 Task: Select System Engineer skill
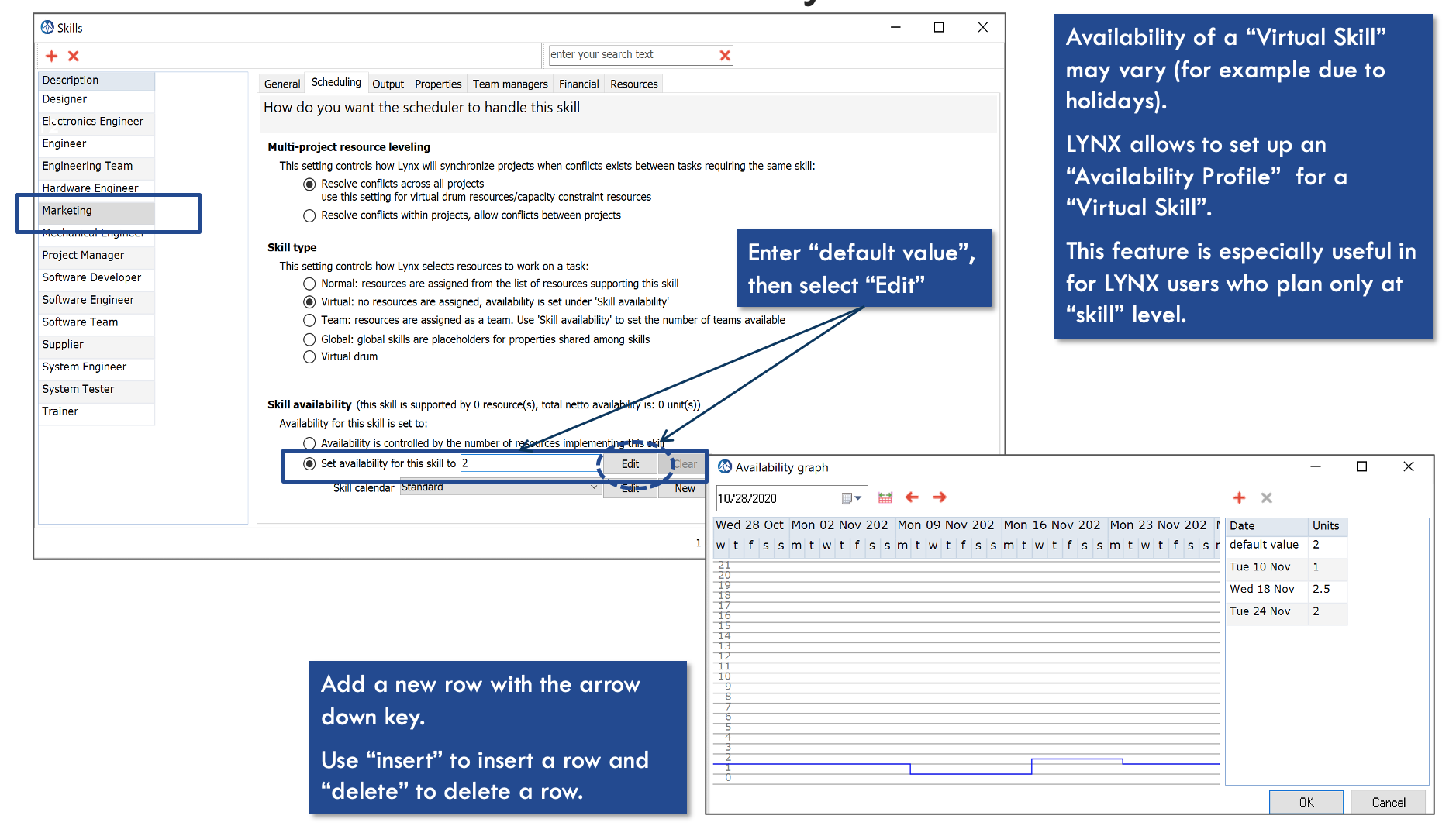point(96,367)
